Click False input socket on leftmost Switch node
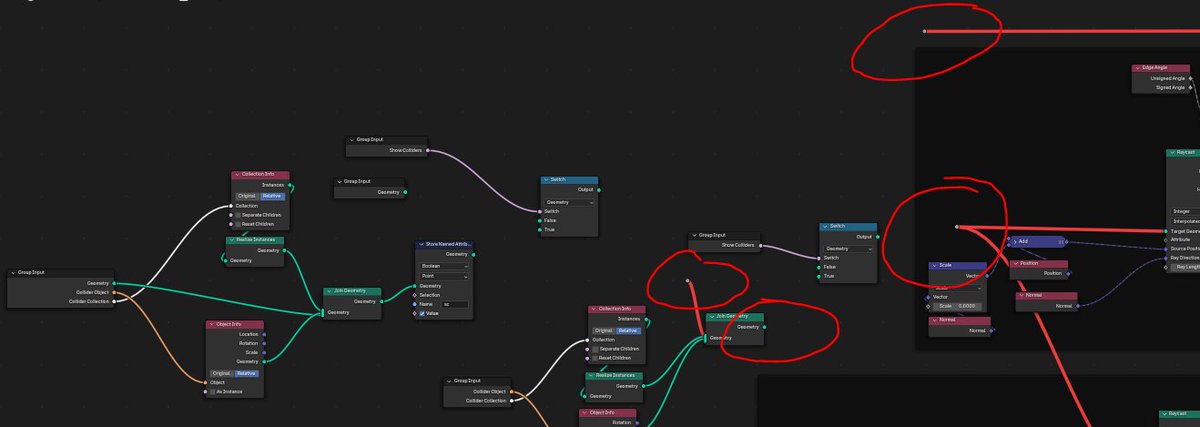The image size is (1200, 427). pyautogui.click(x=540, y=220)
